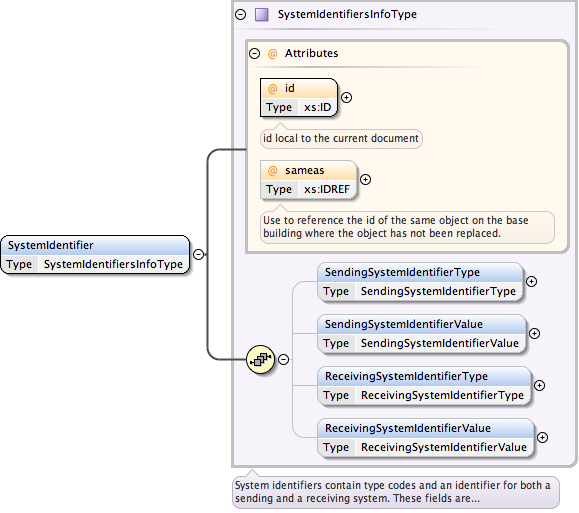Expand the SendingSystemIdentifierValue element

pyautogui.click(x=534, y=334)
